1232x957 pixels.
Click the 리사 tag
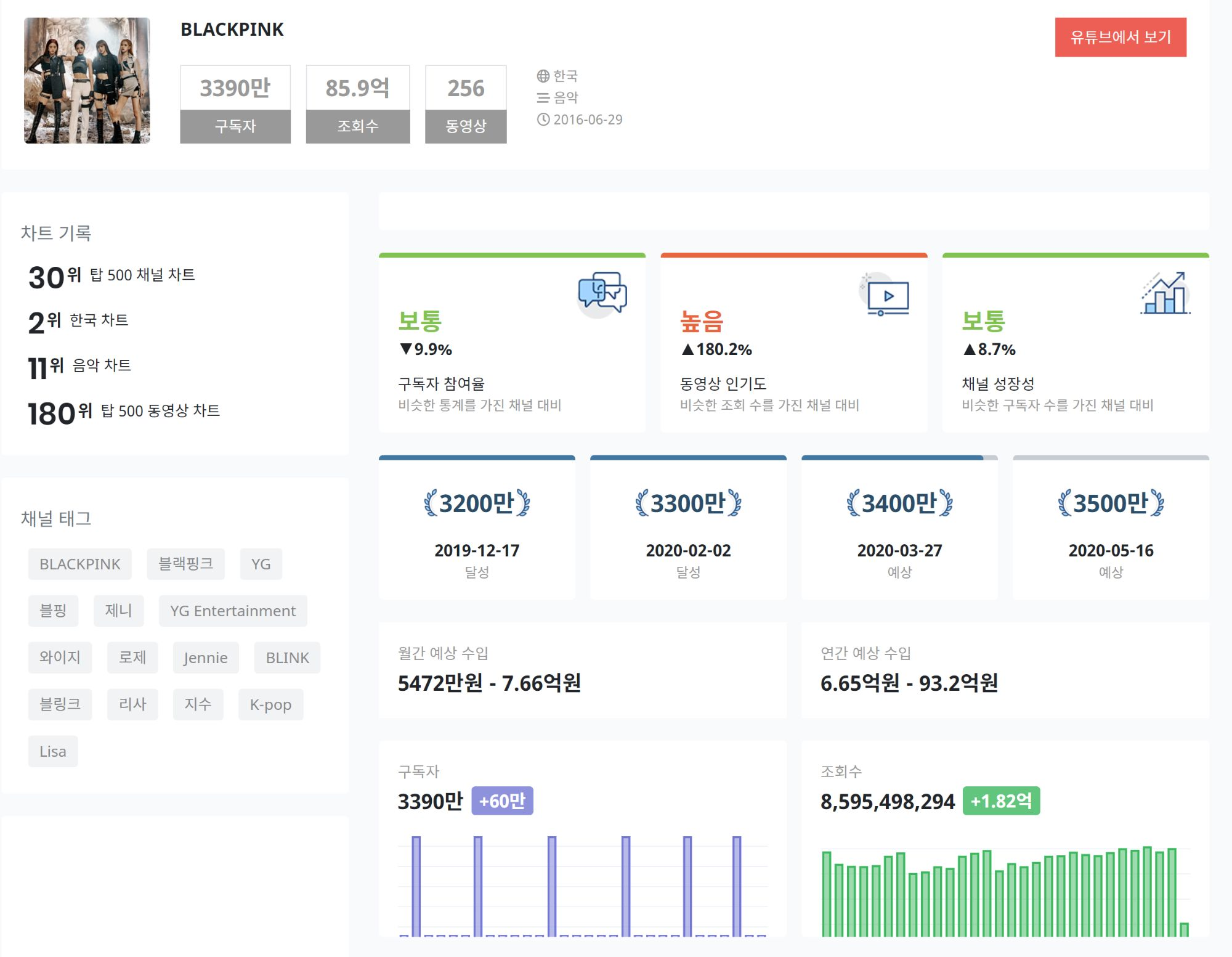(x=132, y=704)
